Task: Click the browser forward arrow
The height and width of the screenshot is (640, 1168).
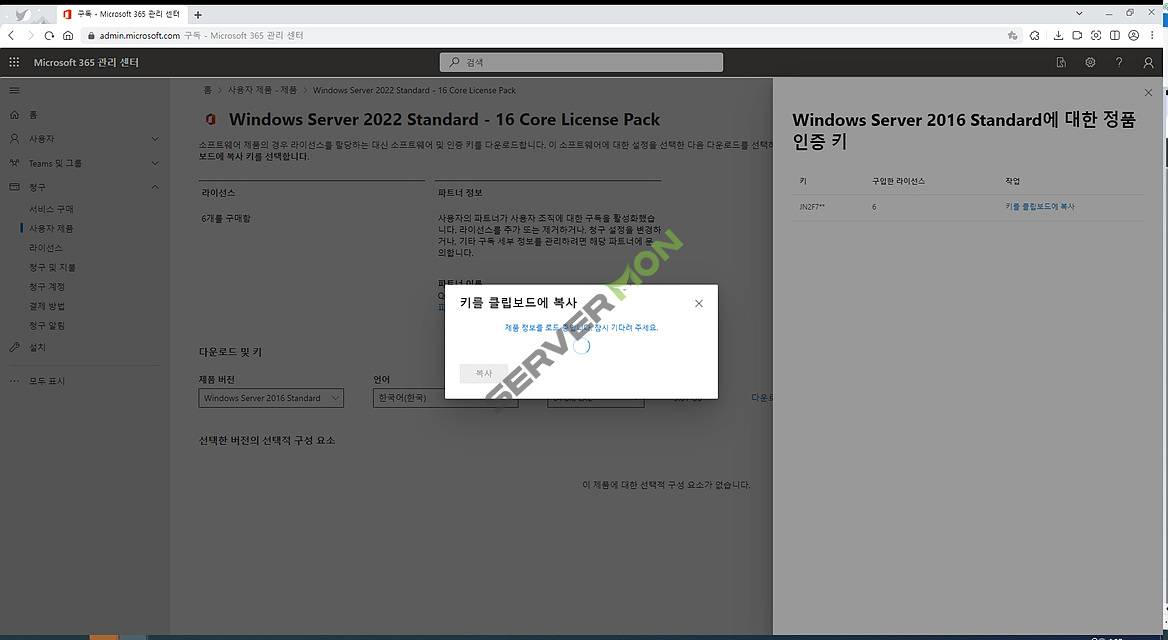Action: click(x=31, y=35)
